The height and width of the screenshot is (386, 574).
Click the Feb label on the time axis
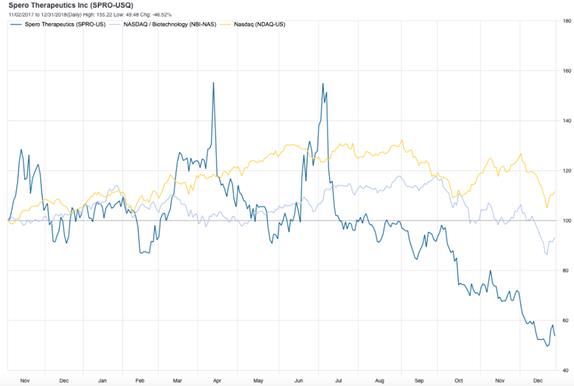click(139, 381)
